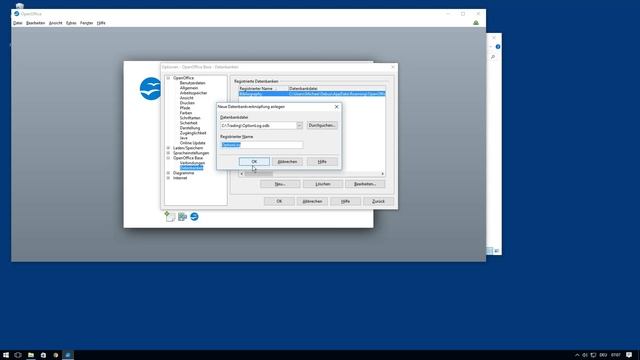Sort by Registrierter Name column header
Image resolution: width=640 pixels, height=360 pixels.
pyautogui.click(x=263, y=89)
